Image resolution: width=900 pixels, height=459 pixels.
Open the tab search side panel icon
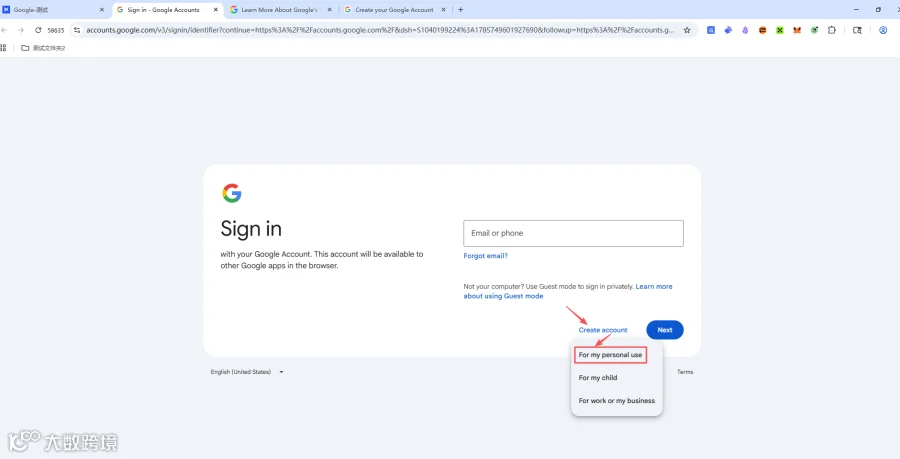point(858,30)
